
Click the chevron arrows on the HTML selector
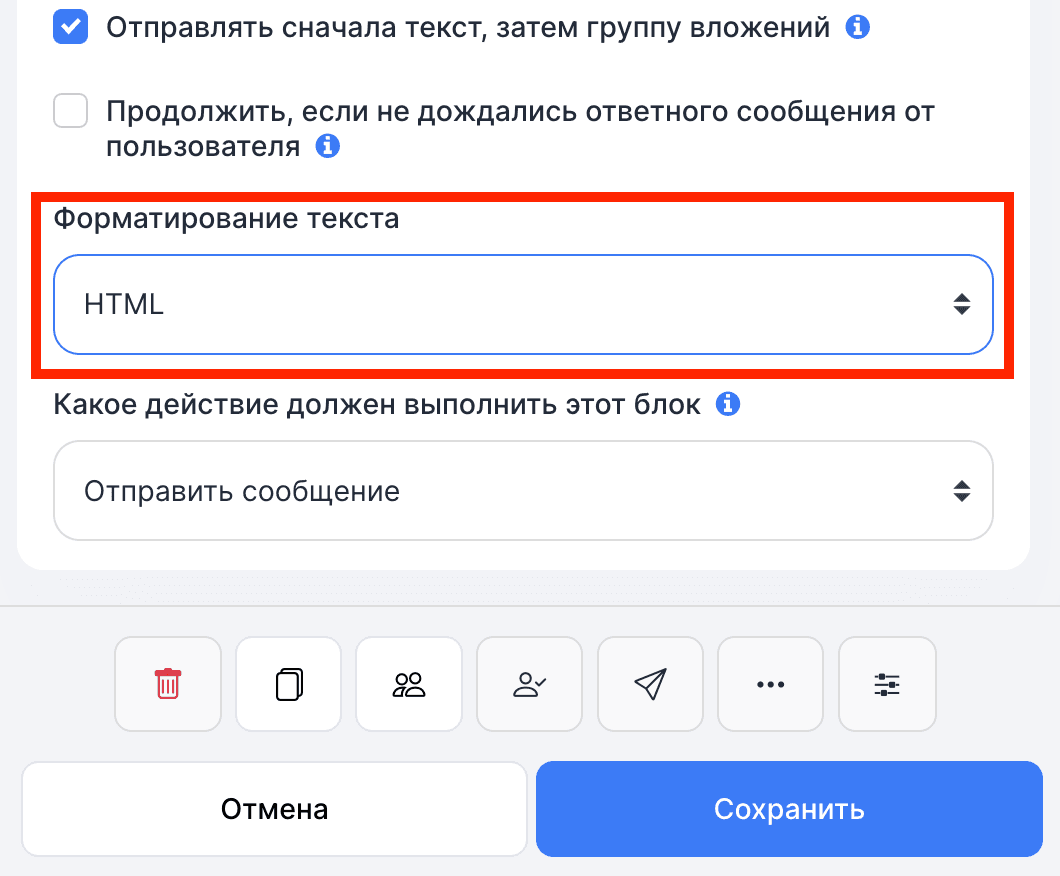pos(961,304)
